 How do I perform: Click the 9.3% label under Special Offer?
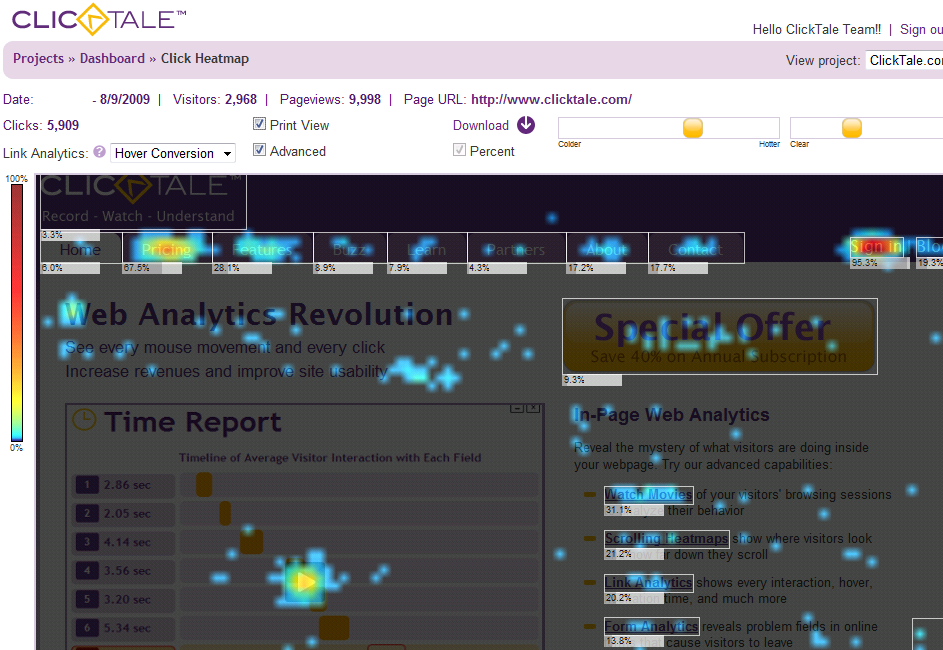592,380
